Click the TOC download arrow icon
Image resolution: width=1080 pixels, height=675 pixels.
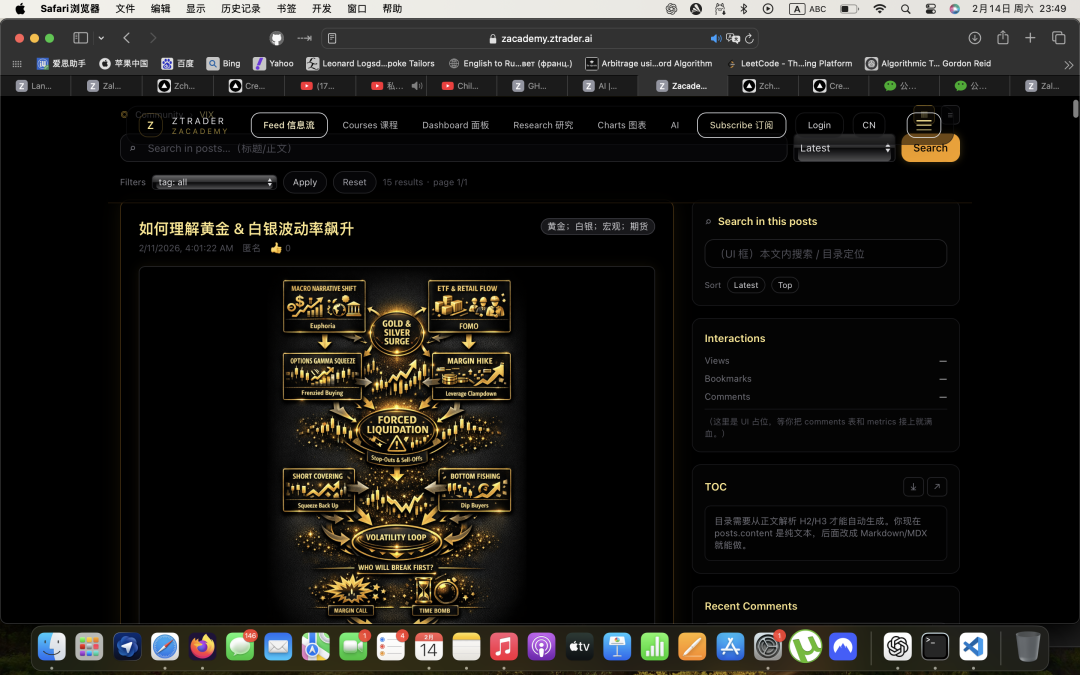click(x=913, y=487)
